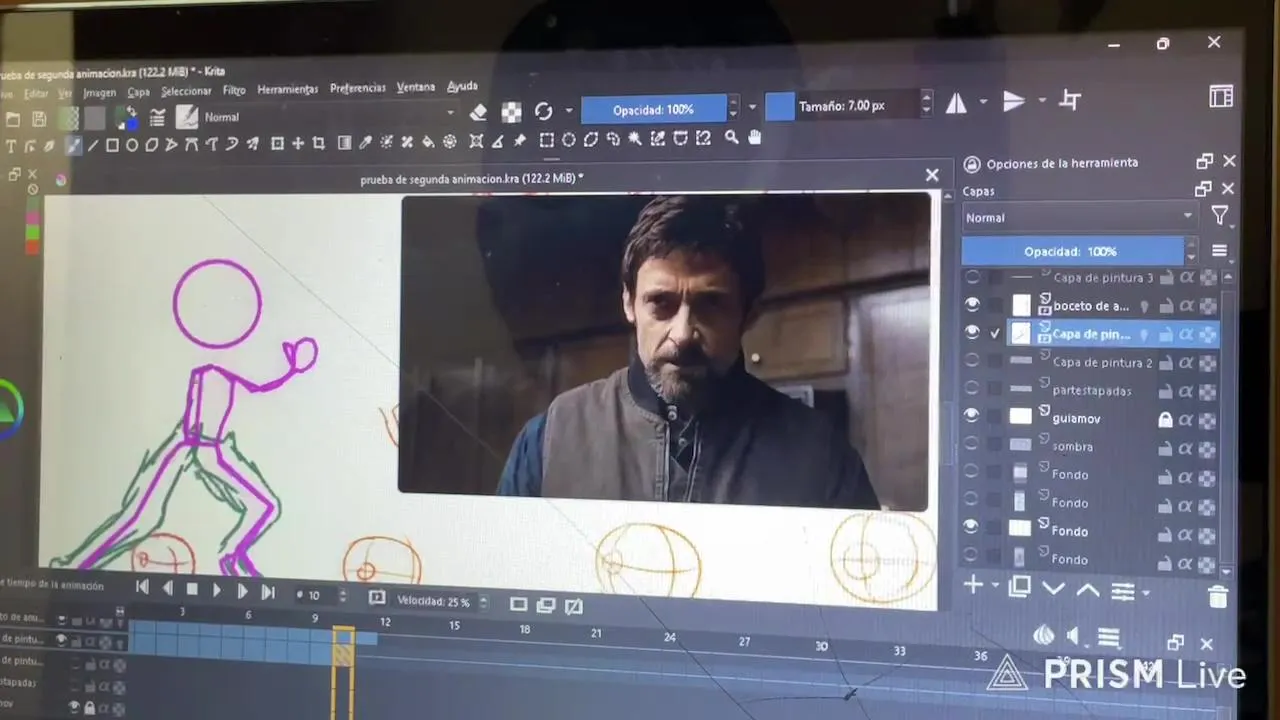
Task: Stop animation playback
Action: tap(192, 590)
